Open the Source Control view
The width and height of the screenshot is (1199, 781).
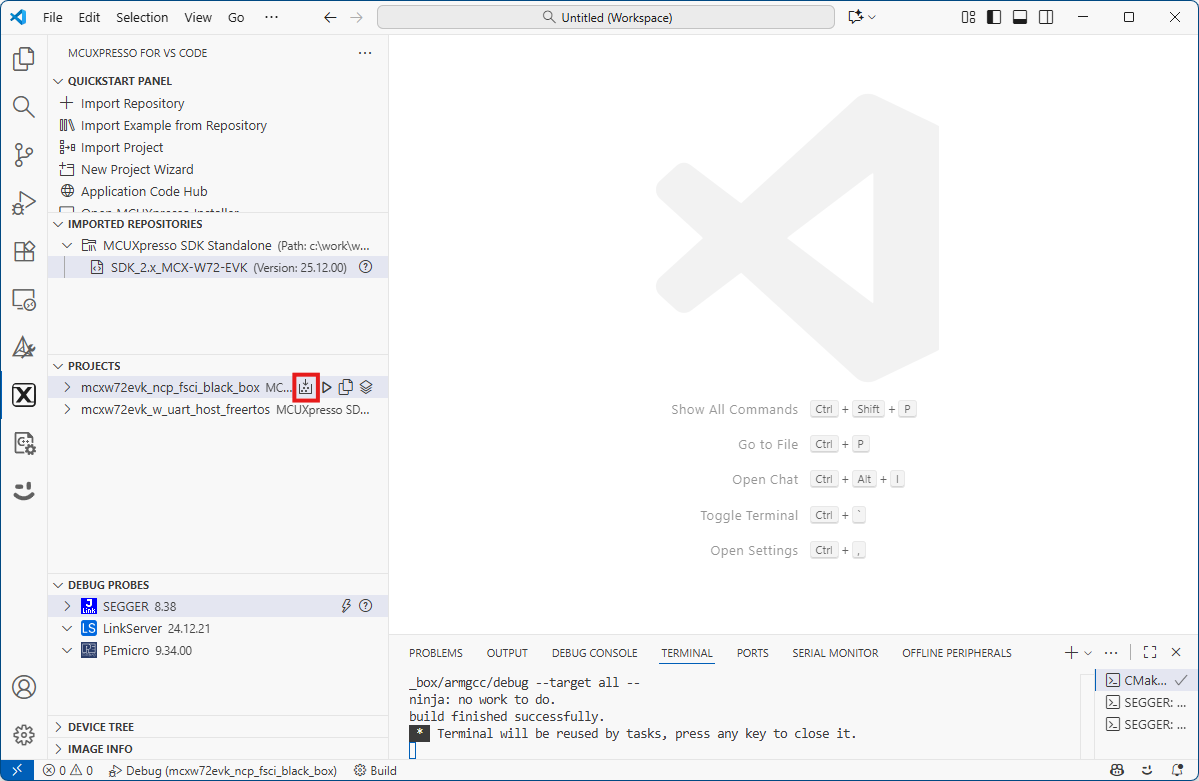click(x=24, y=155)
